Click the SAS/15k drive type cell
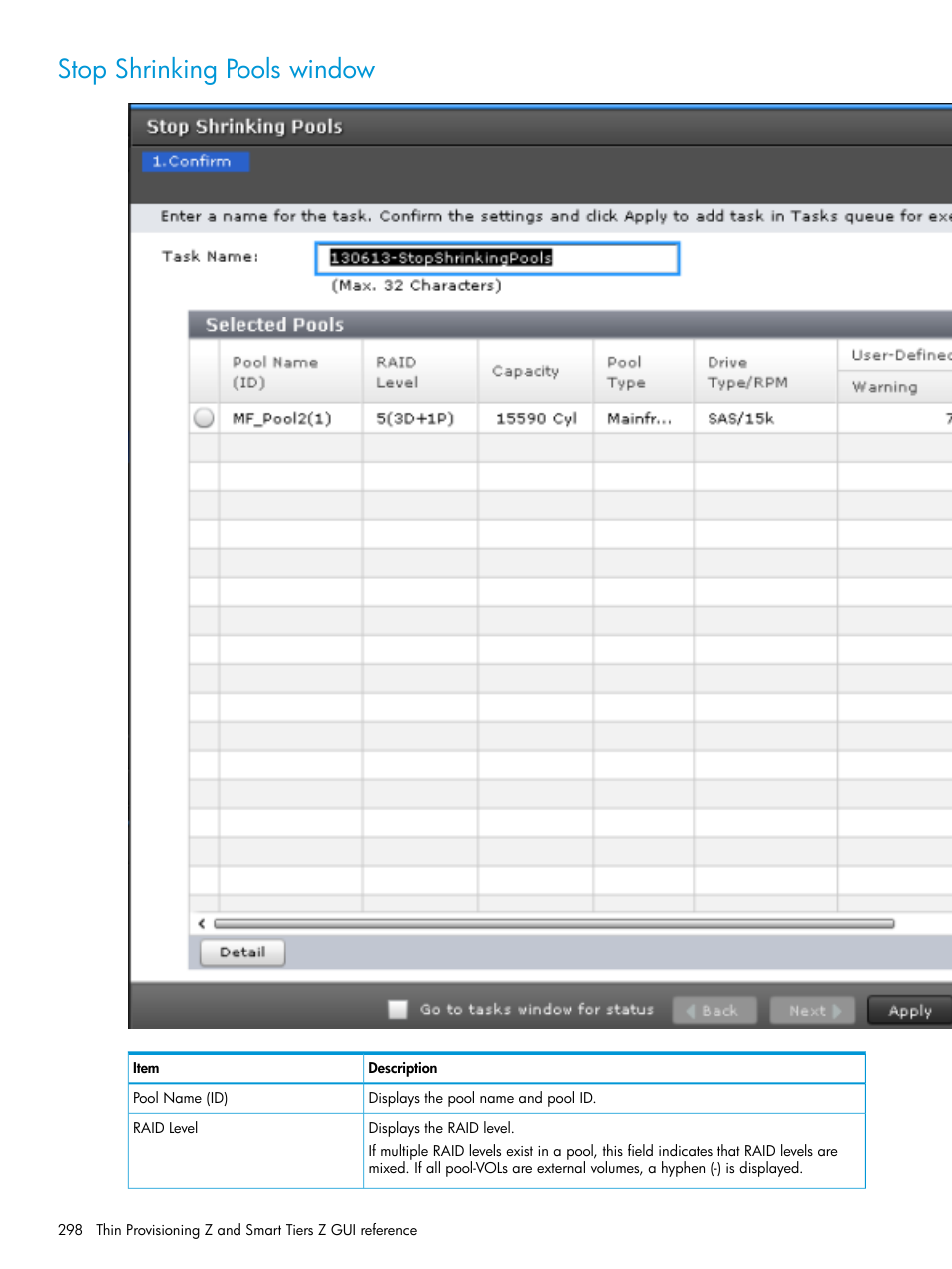The height and width of the screenshot is (1269, 952). (765, 419)
